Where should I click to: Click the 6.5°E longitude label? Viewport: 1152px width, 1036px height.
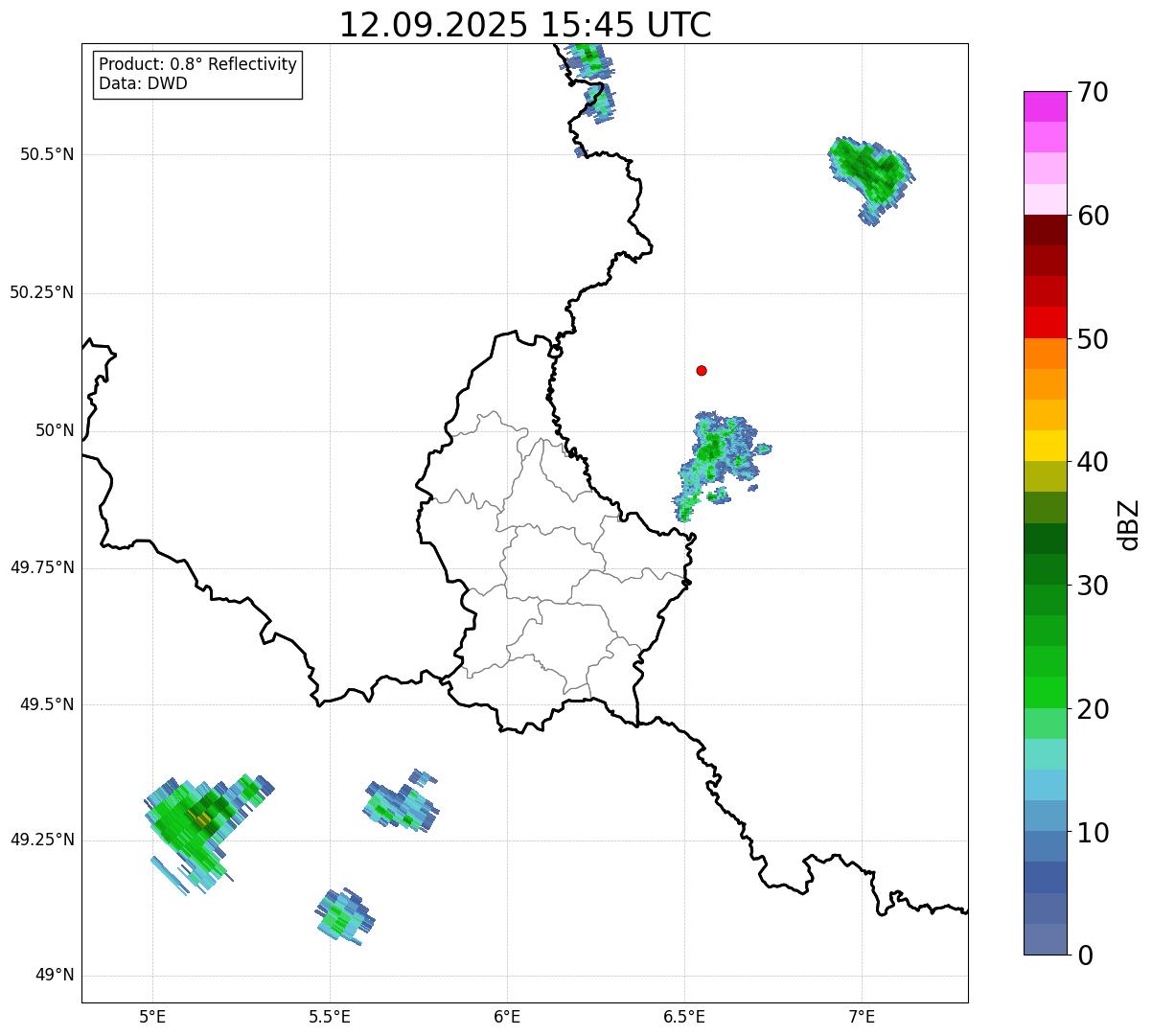coord(684,1016)
